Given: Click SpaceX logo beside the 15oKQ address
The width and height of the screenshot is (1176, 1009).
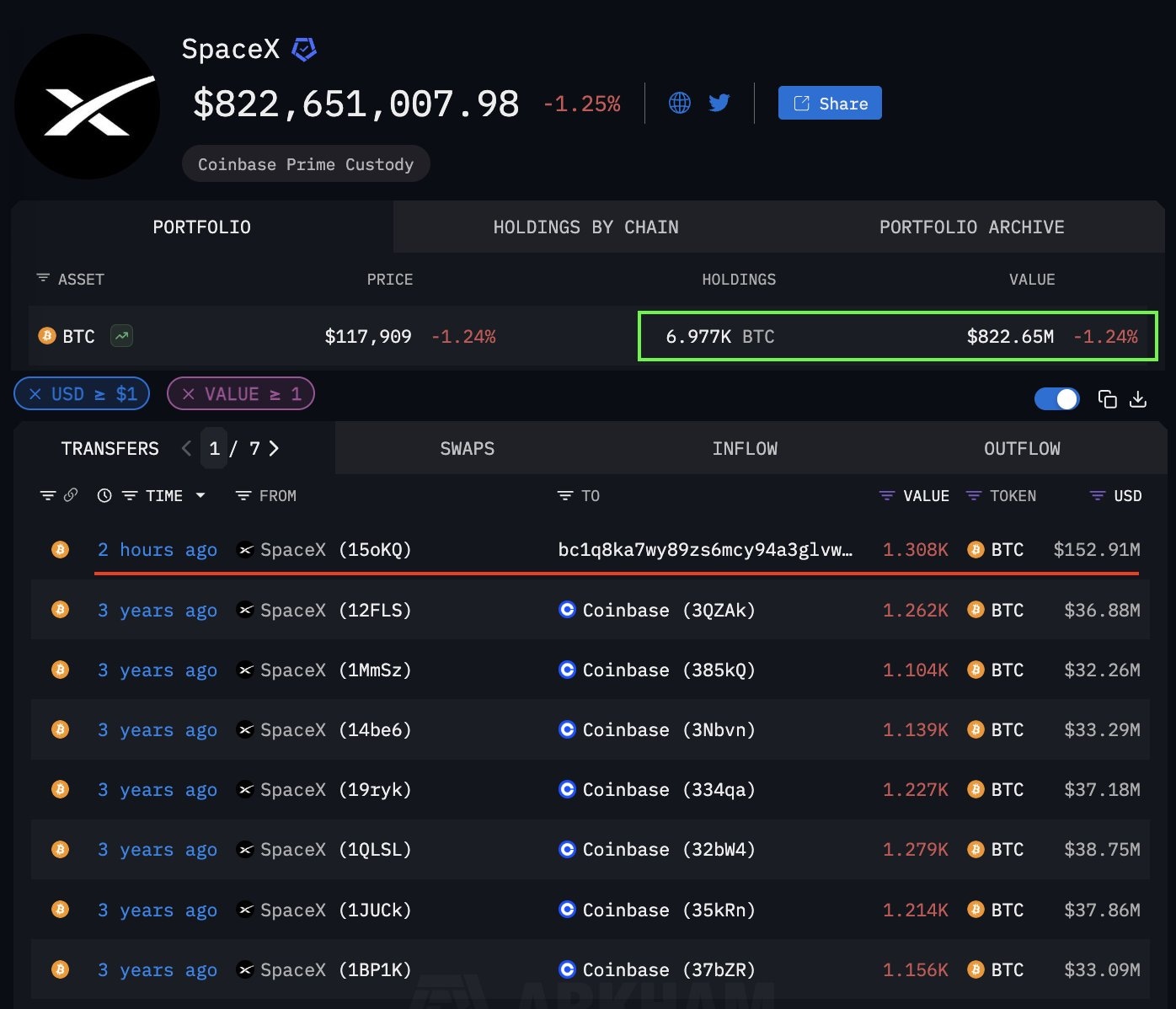Looking at the screenshot, I should (x=245, y=550).
